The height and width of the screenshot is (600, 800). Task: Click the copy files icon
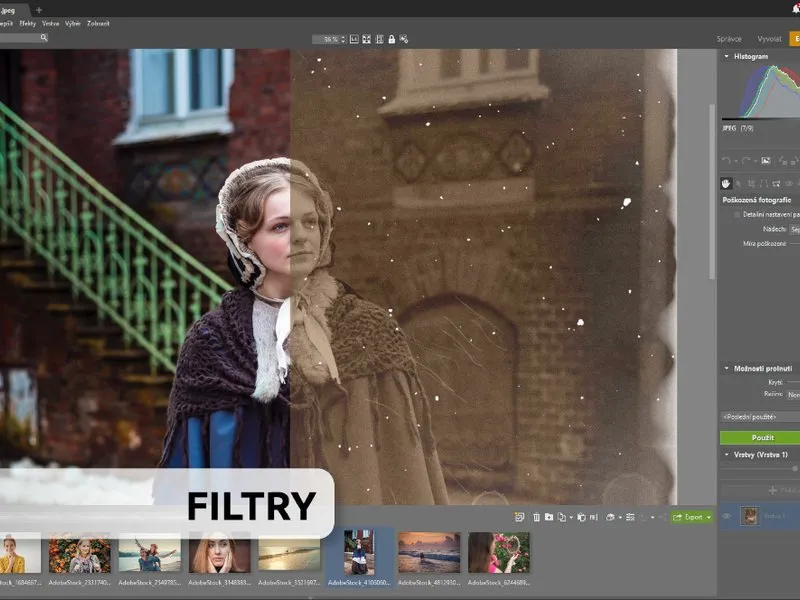pos(562,517)
